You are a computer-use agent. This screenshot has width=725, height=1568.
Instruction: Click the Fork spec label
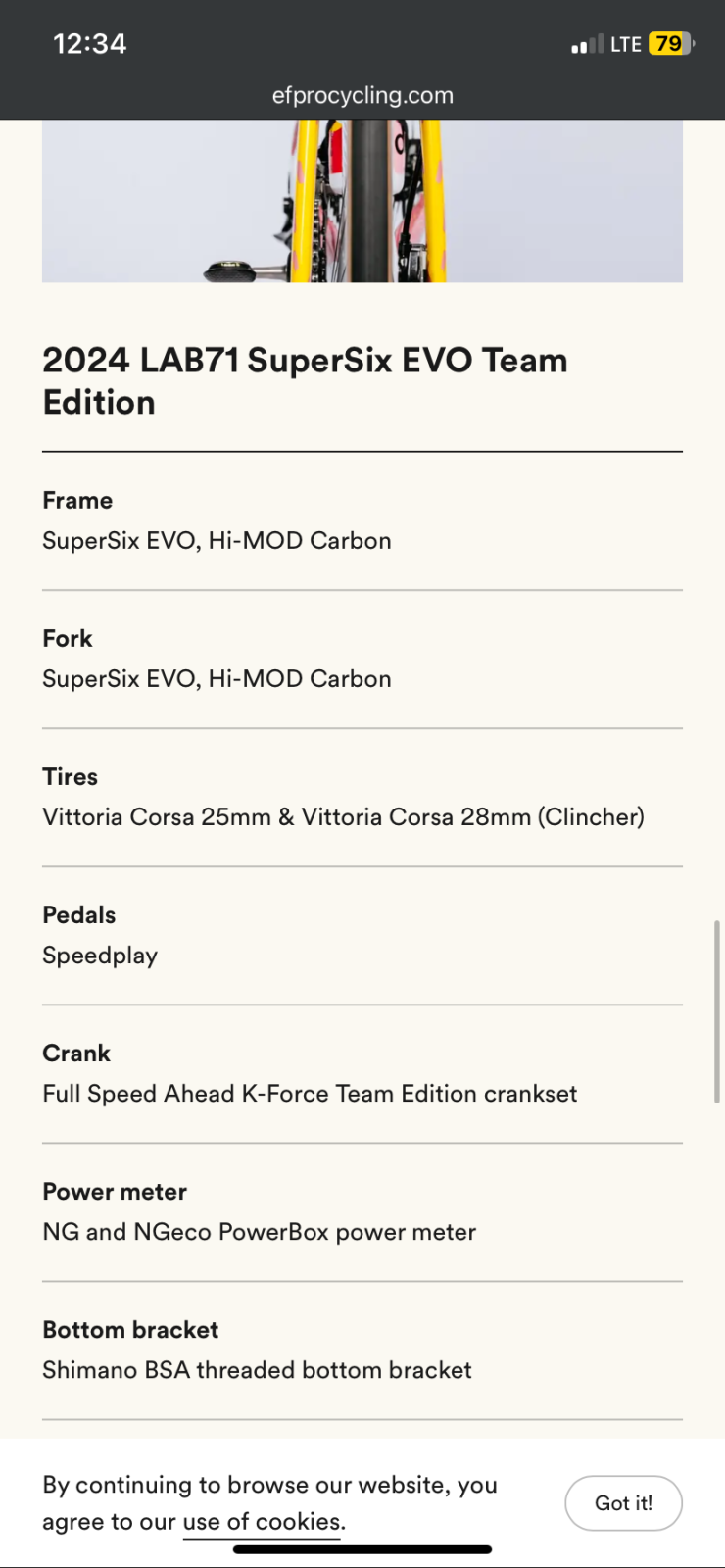(x=68, y=639)
